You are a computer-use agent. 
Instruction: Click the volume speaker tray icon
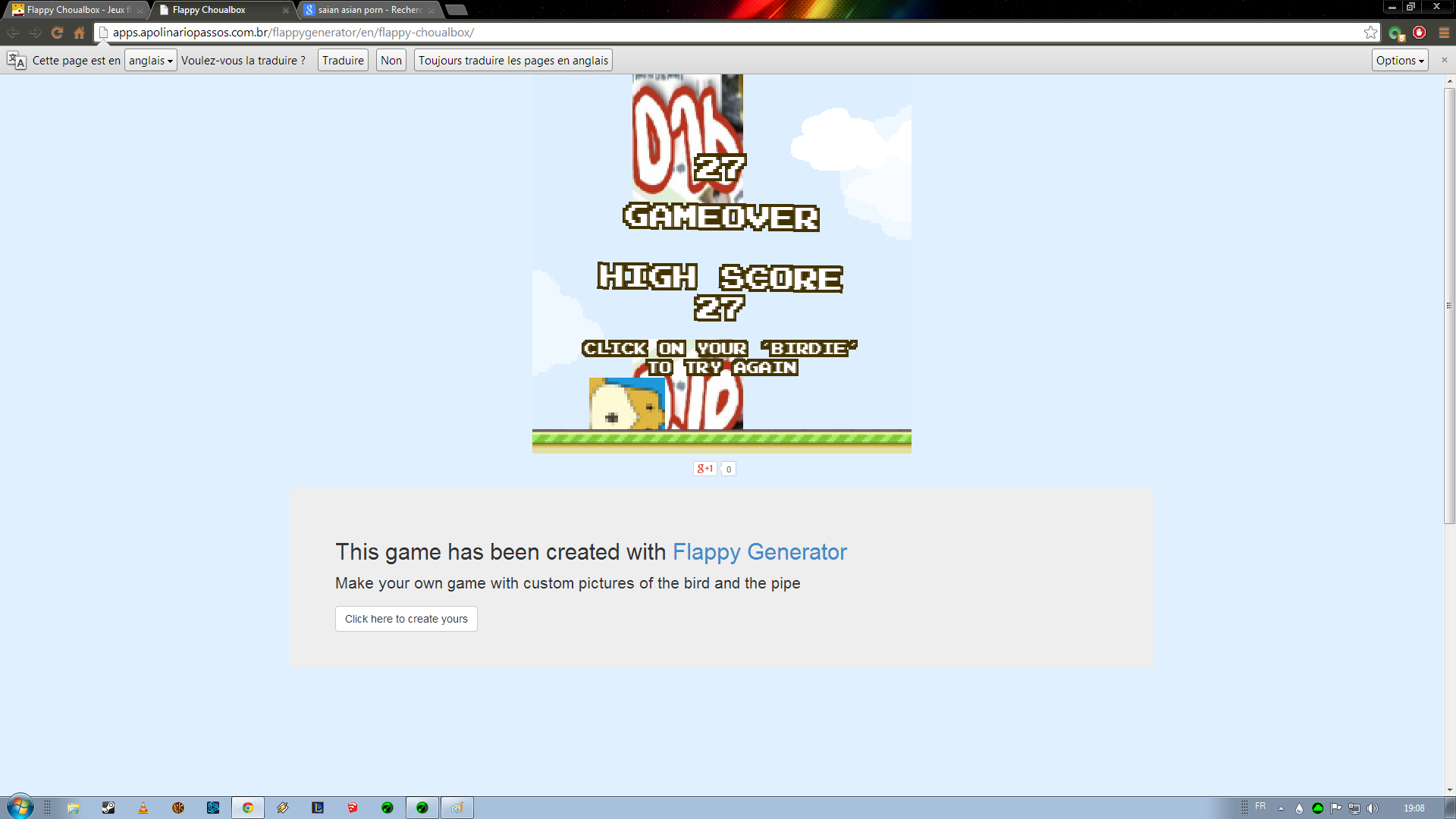(1372, 808)
